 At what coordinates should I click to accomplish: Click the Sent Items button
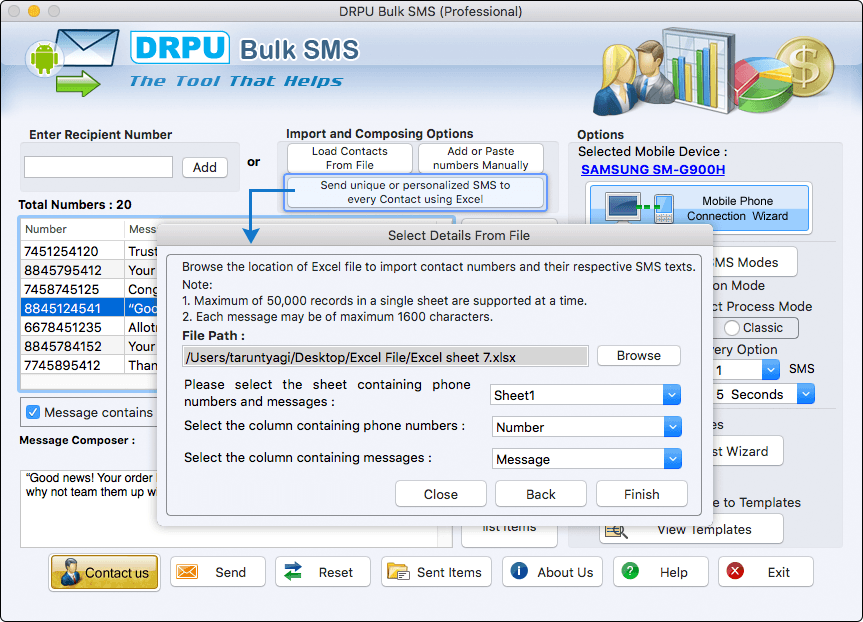point(436,572)
